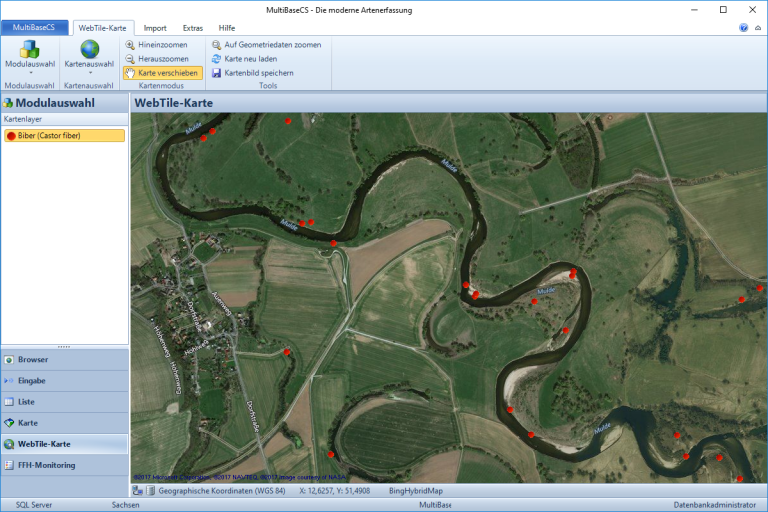This screenshot has width=768, height=512.
Task: Click the blue help icon in ribbon
Action: [743, 28]
